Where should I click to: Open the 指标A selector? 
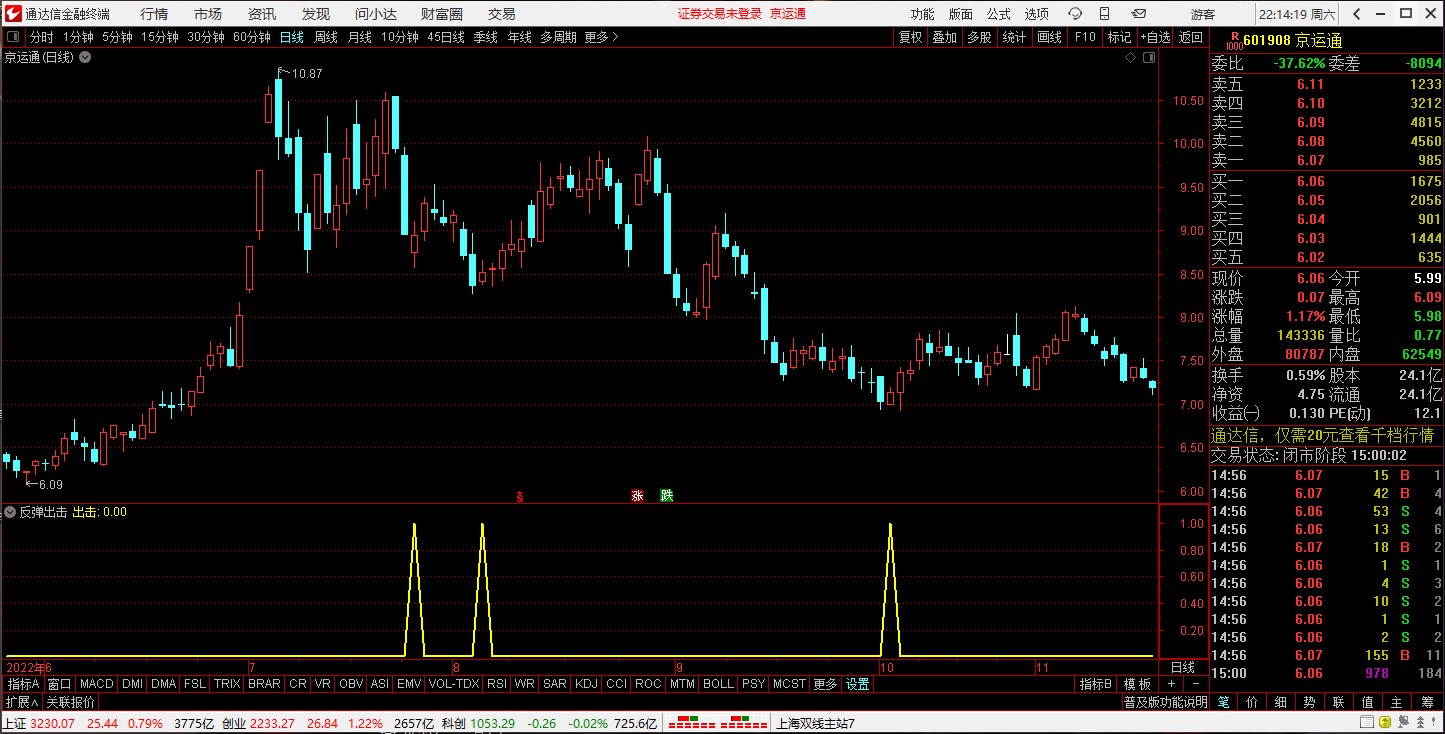[x=23, y=684]
